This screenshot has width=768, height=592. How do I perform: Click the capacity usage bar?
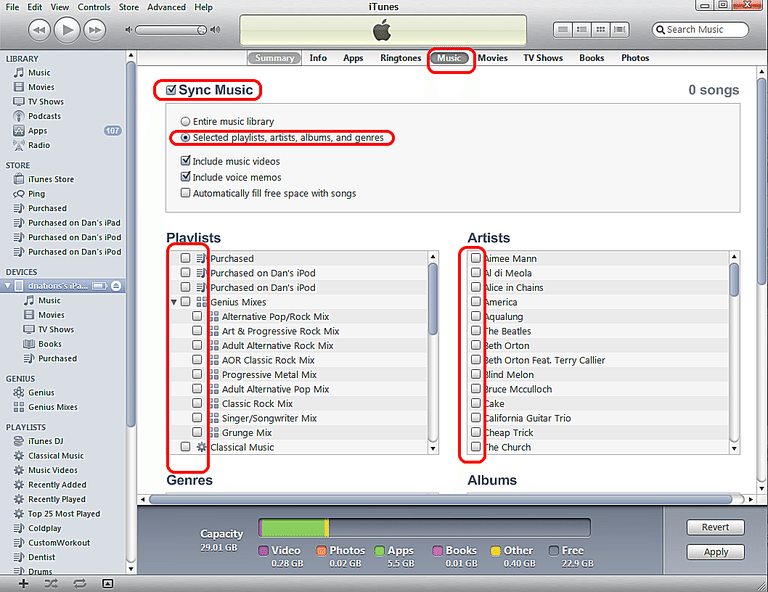(x=424, y=528)
